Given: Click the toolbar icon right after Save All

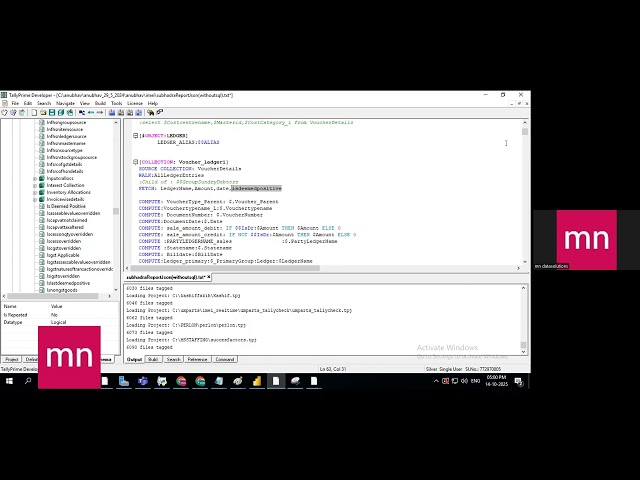Looking at the screenshot, I should tap(70, 112).
